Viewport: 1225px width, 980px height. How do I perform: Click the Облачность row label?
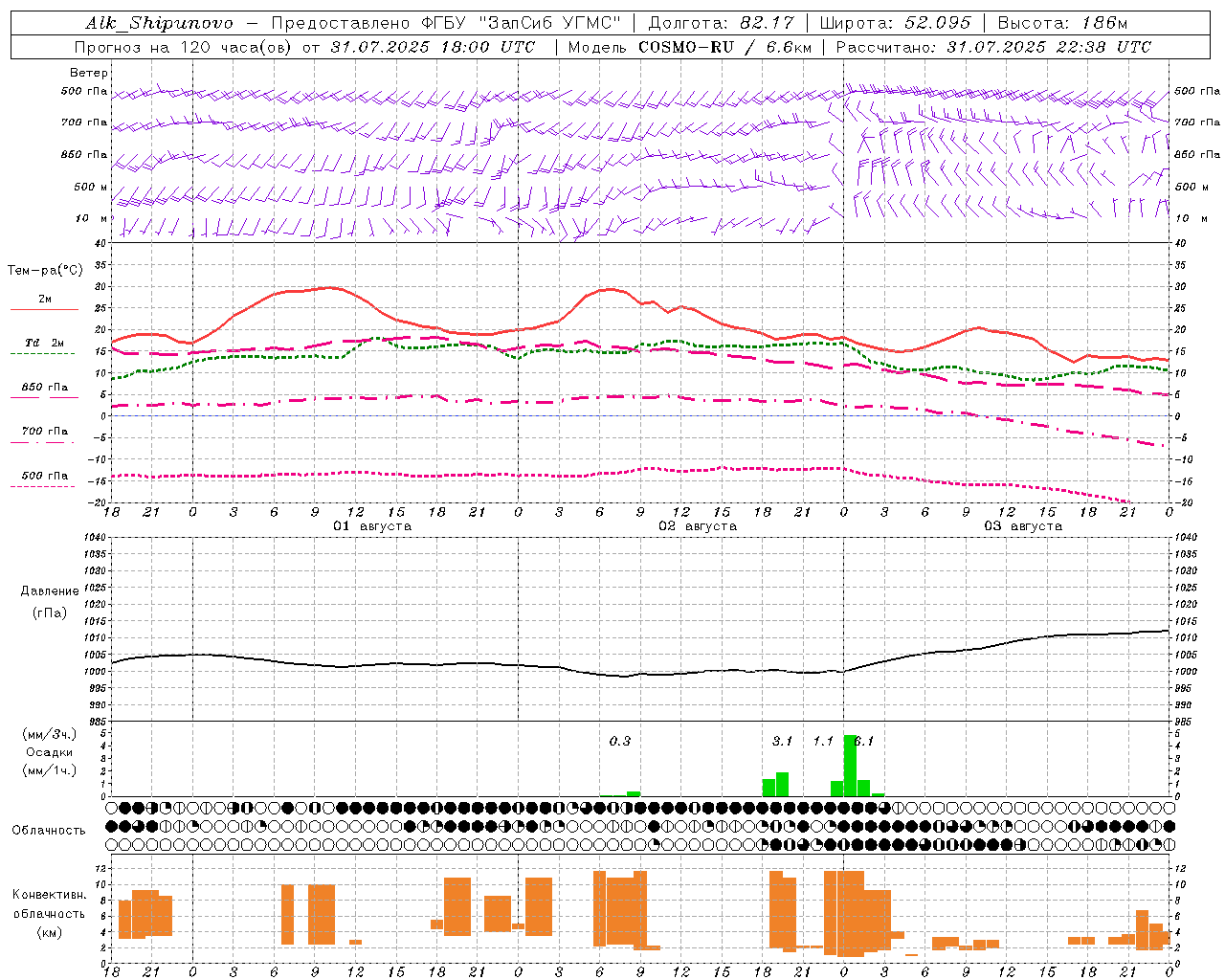49,831
